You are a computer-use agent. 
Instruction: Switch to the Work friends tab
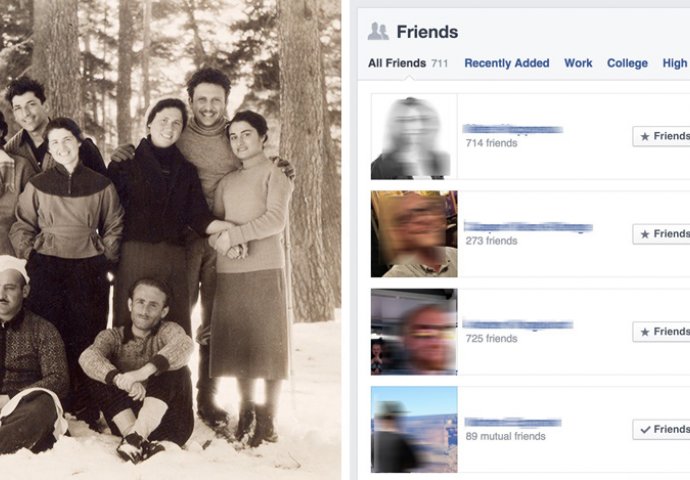pyautogui.click(x=578, y=63)
